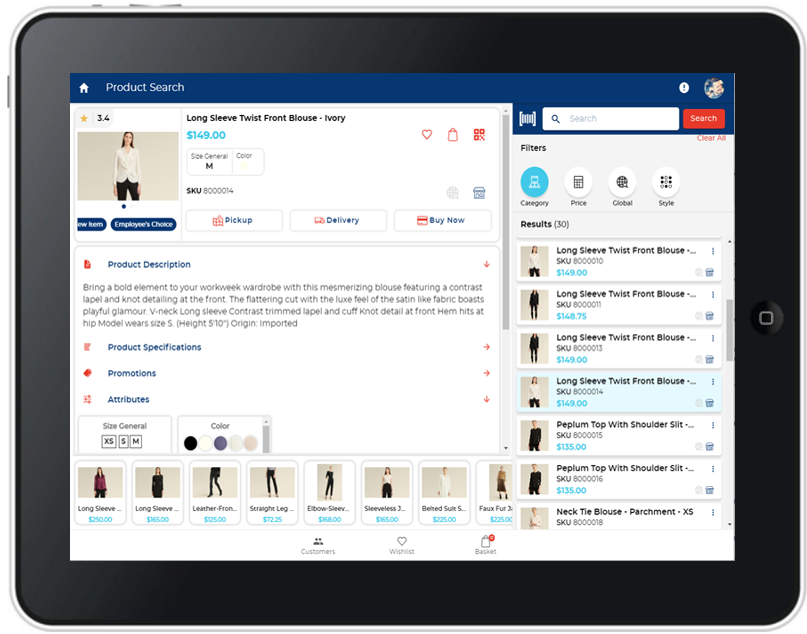Collapse the Attributes section

486,399
